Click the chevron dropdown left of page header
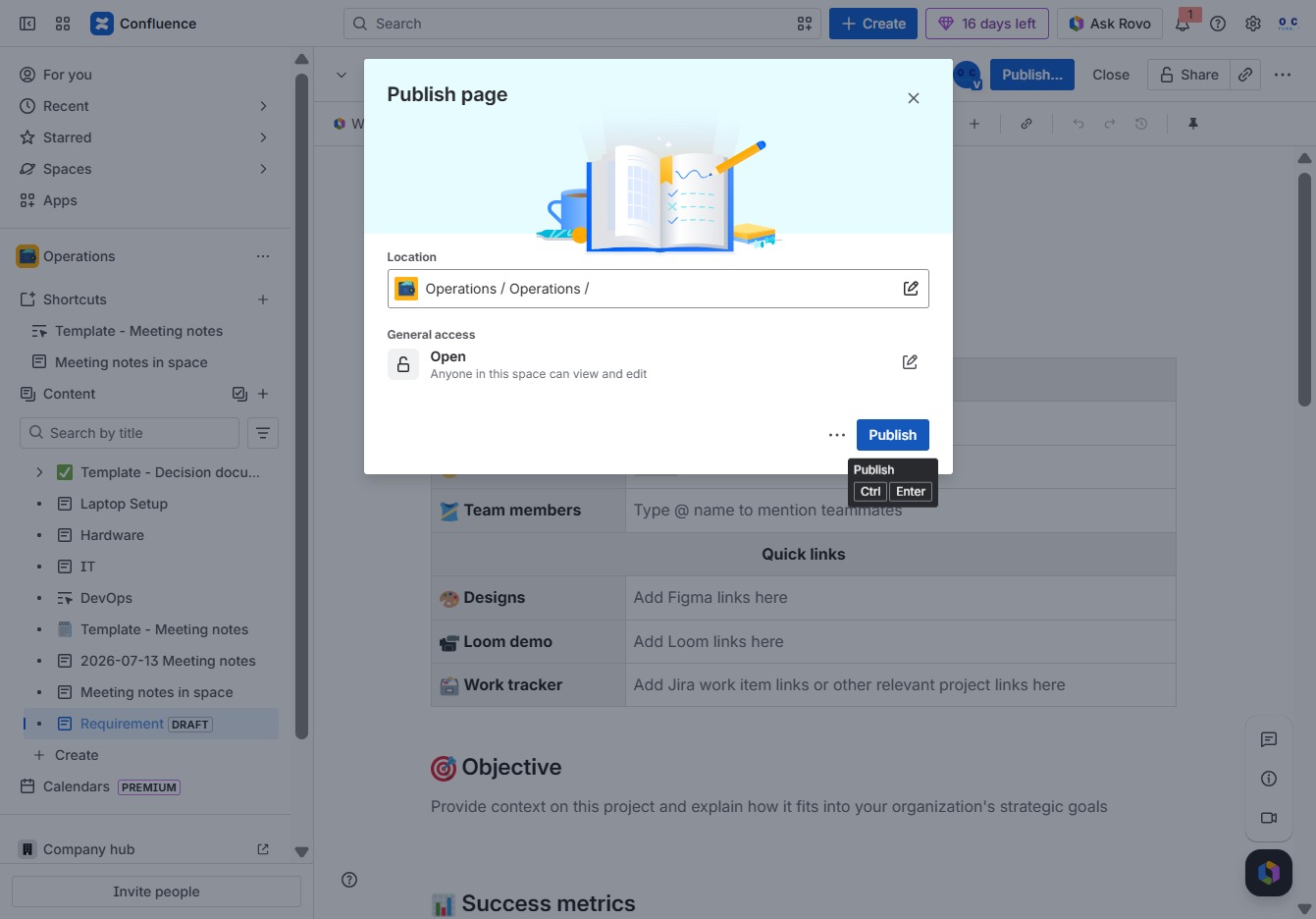 click(342, 75)
